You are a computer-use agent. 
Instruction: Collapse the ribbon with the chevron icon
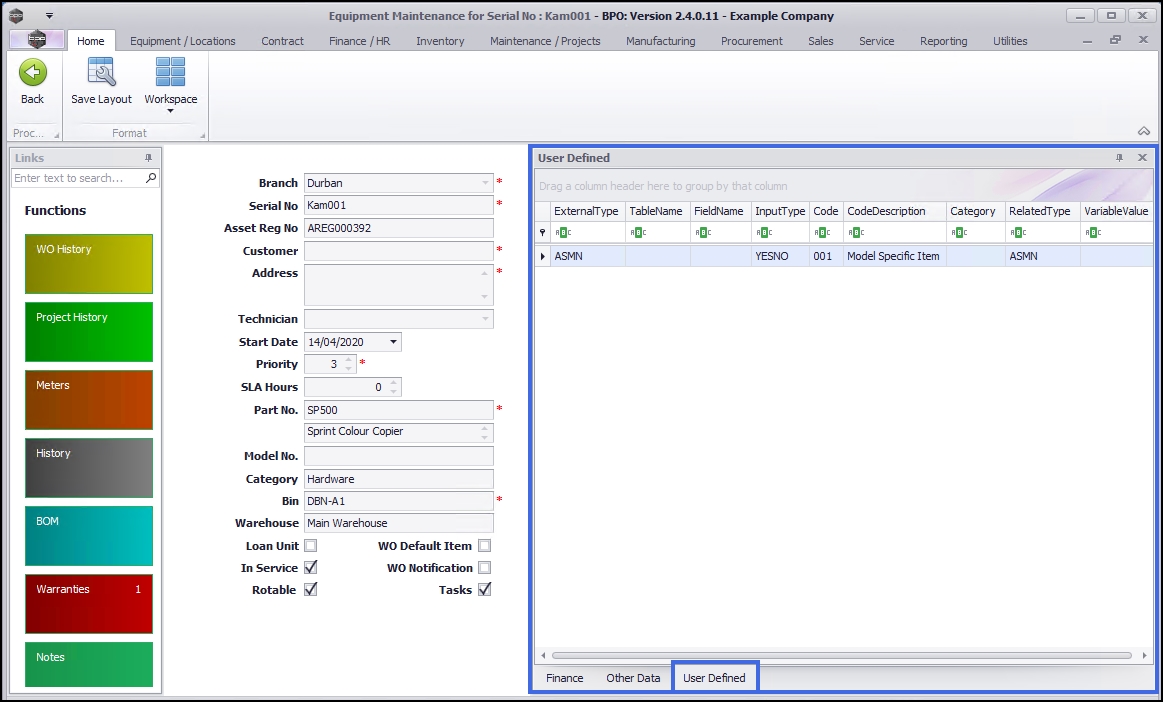[1143, 131]
